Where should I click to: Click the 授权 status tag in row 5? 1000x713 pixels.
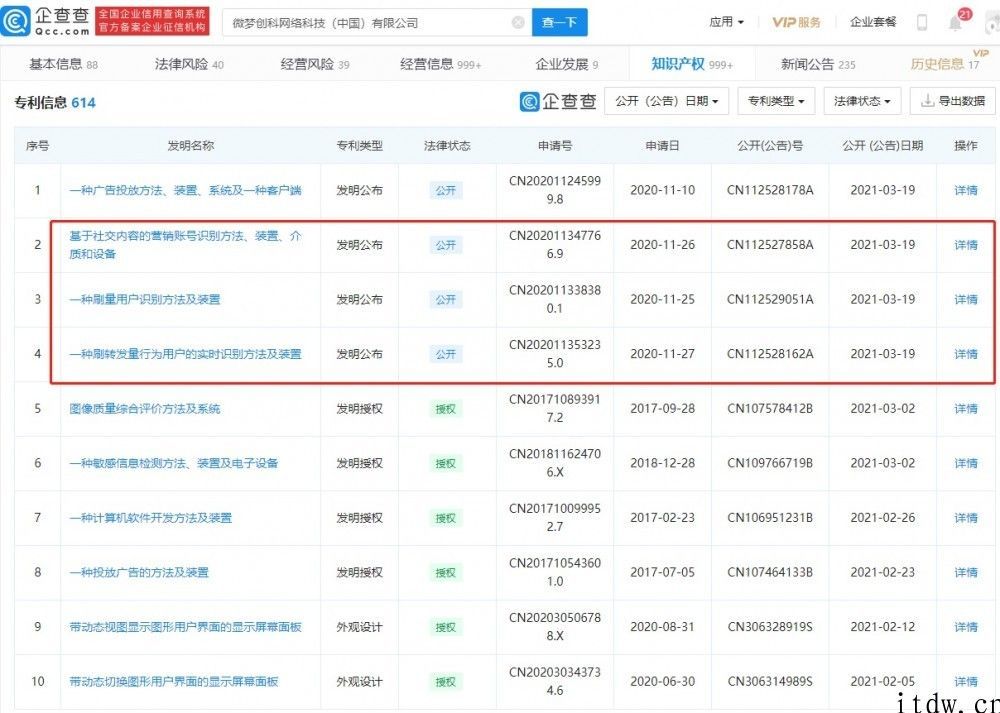point(446,409)
